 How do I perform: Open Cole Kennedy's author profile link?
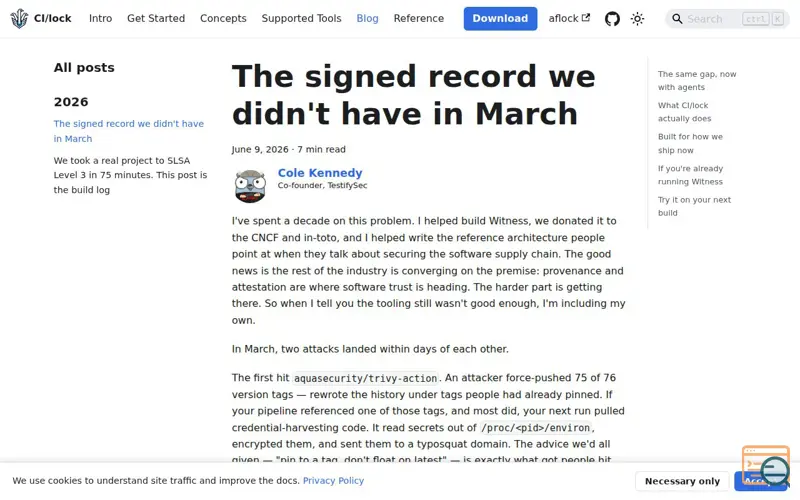[x=320, y=173]
